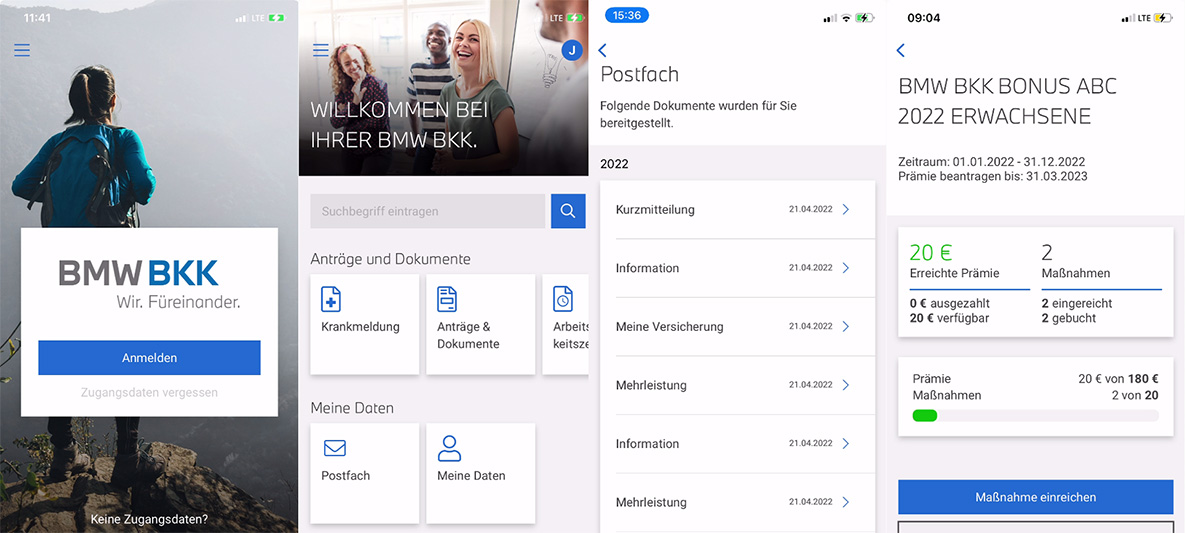
Task: Tap the 11:41 clock on login screen
Action: pyautogui.click(x=37, y=17)
